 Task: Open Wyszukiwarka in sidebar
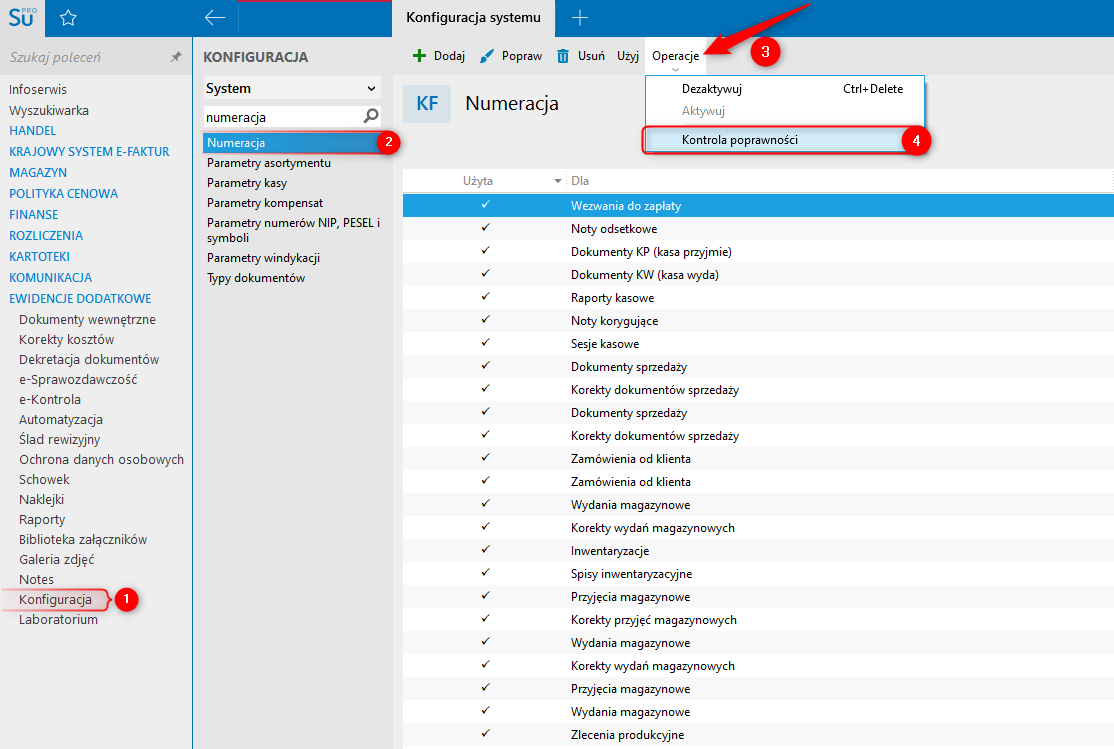[49, 110]
